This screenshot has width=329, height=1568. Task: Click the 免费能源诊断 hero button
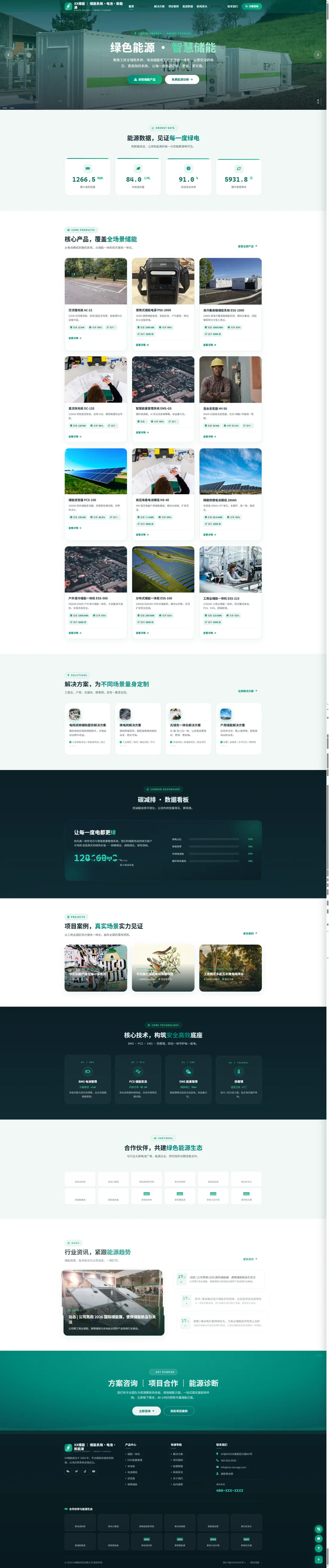click(x=182, y=79)
